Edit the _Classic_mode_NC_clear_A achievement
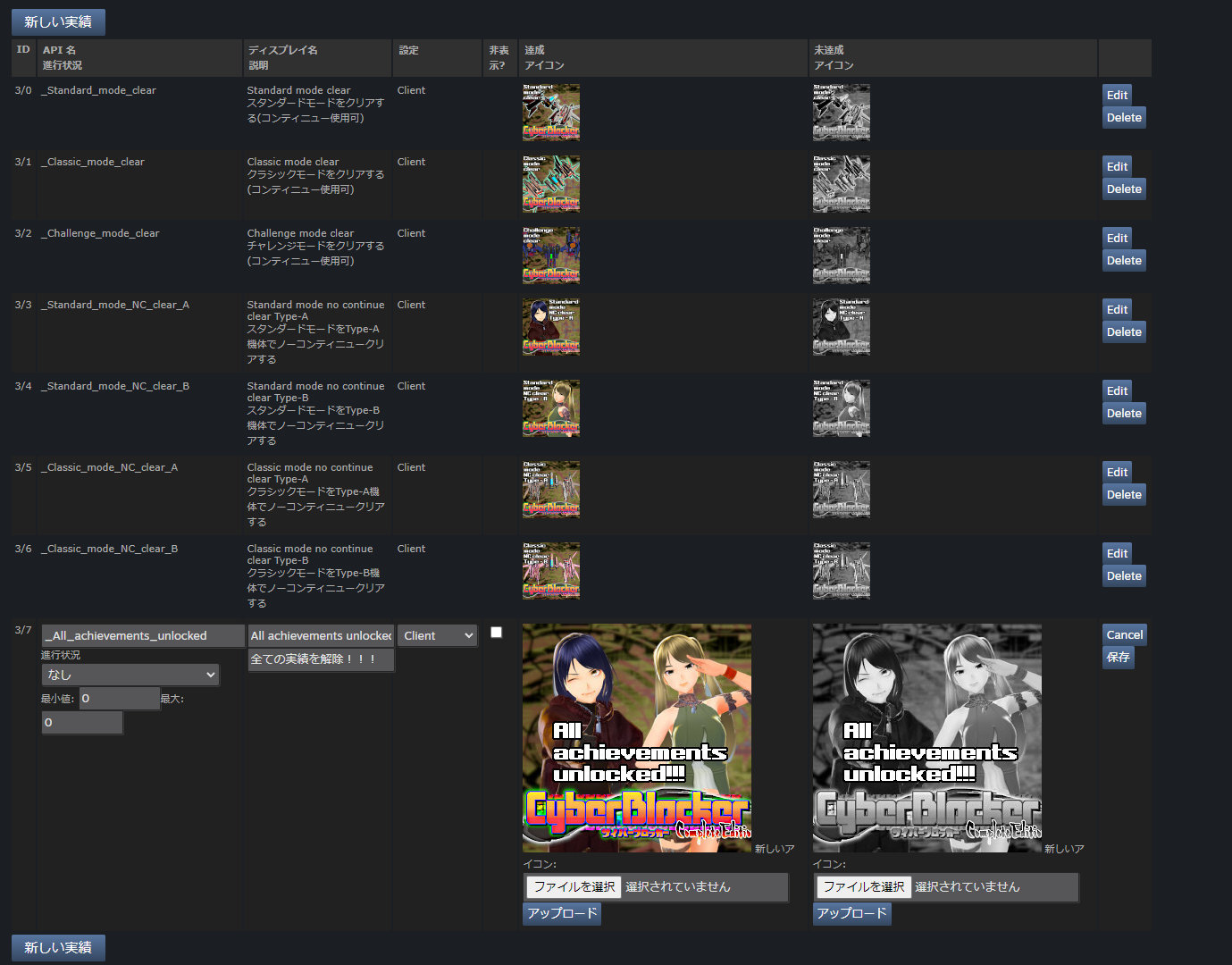The height and width of the screenshot is (965, 1232). [1117, 472]
